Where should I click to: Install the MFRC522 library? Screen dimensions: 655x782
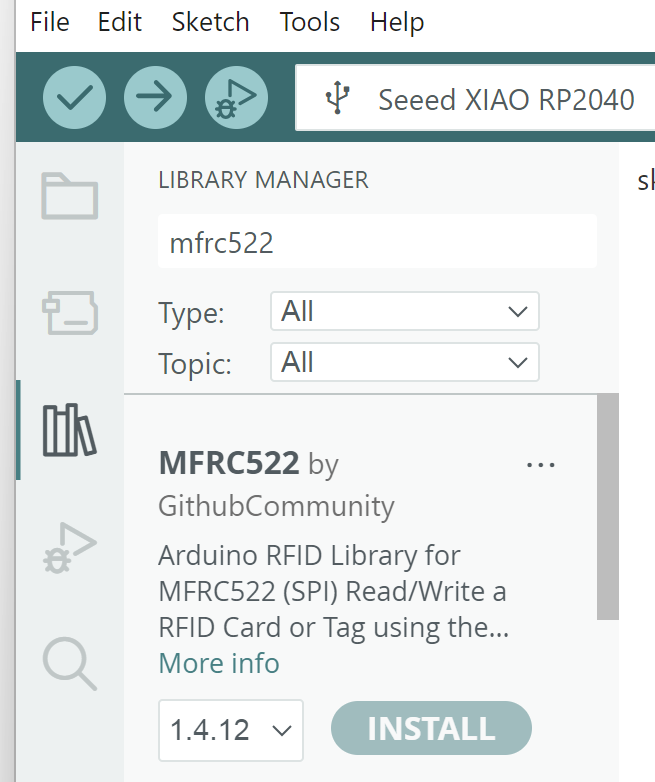click(x=431, y=729)
